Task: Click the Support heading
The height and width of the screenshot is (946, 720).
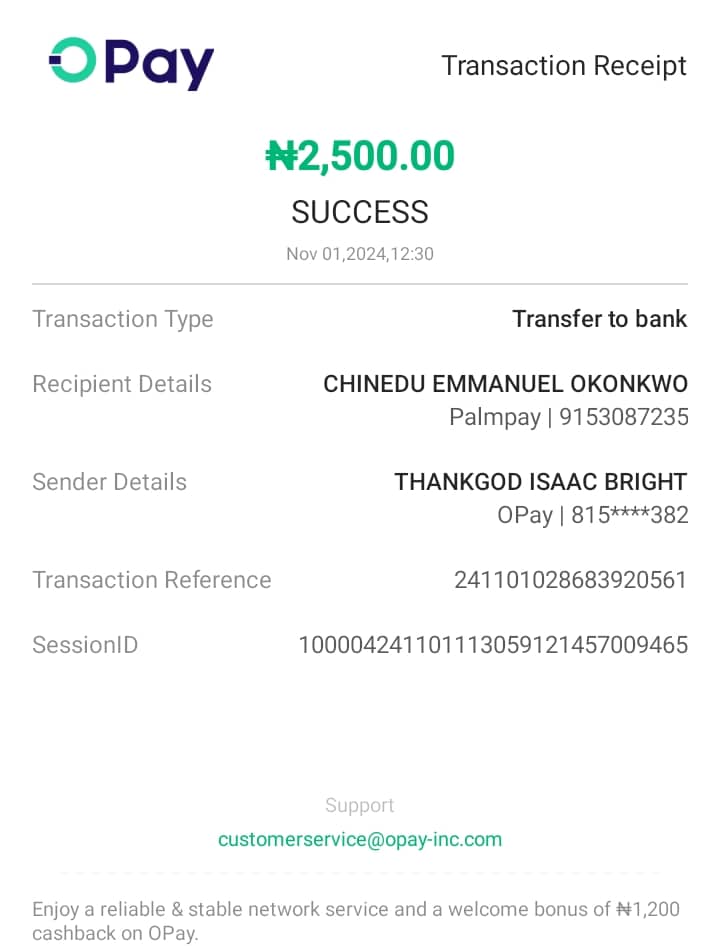Action: point(360,805)
